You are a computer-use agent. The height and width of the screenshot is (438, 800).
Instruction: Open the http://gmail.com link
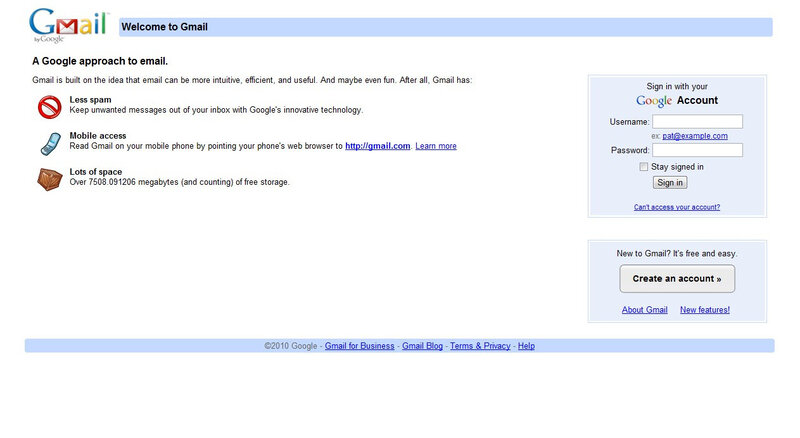tap(378, 146)
